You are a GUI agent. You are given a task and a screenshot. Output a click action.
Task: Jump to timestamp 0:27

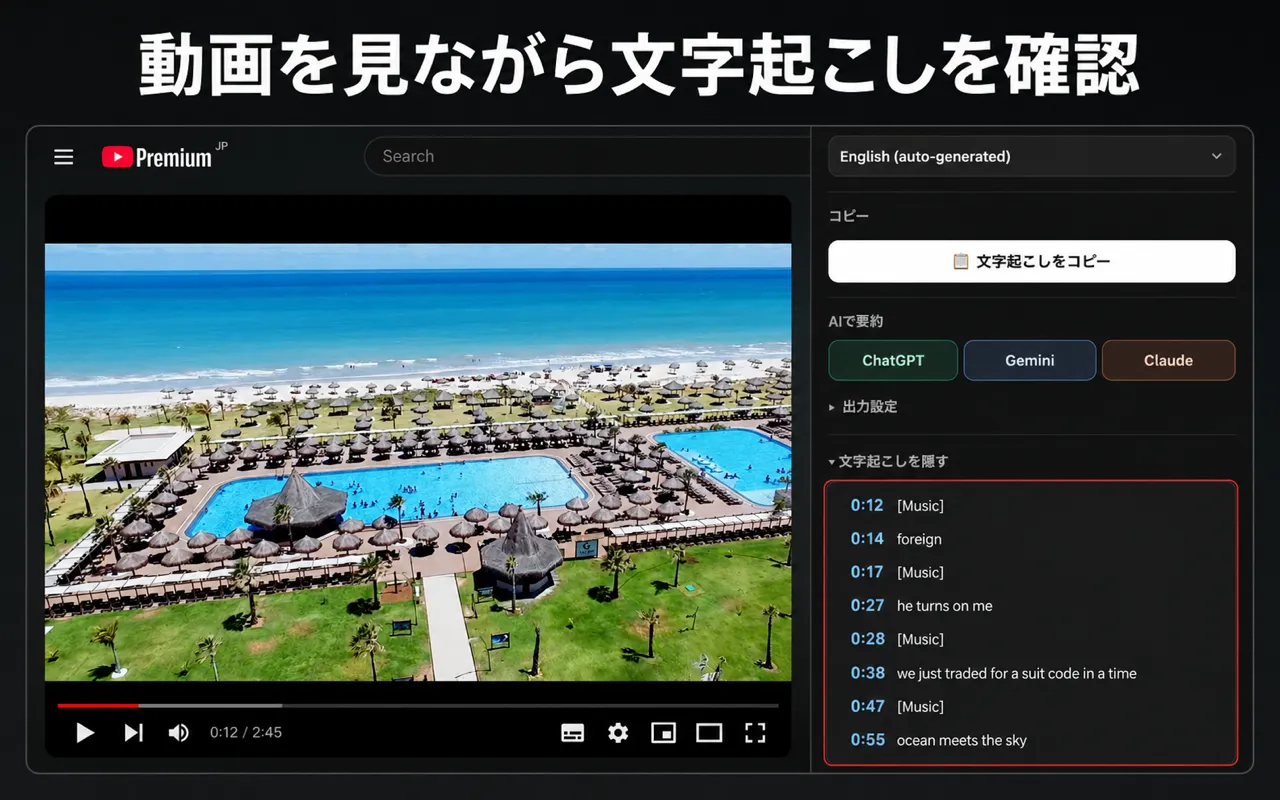pos(867,605)
